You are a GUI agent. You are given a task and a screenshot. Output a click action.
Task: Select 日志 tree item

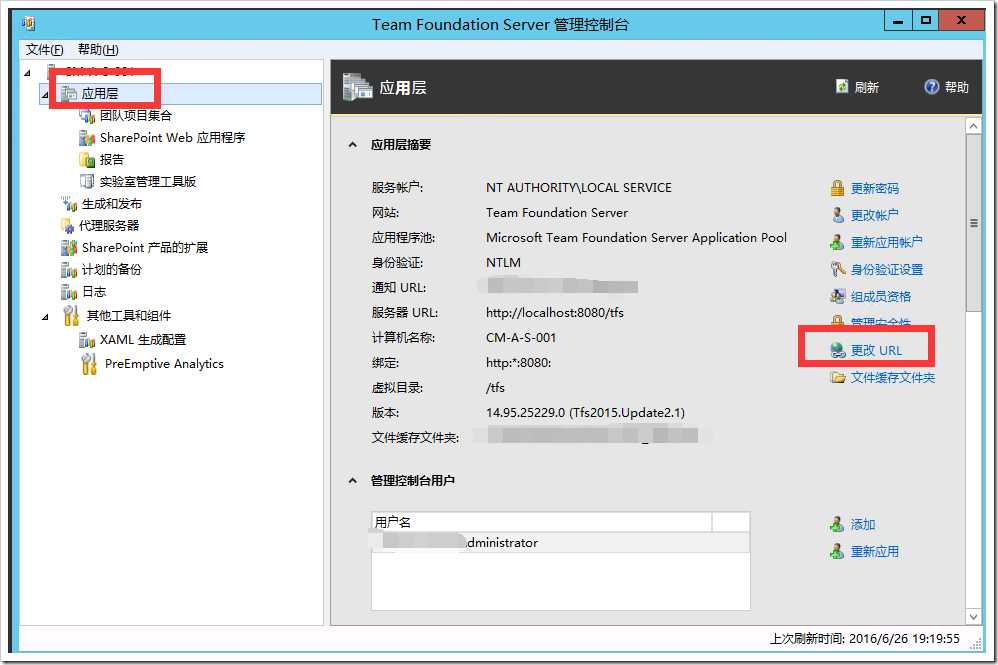(x=94, y=291)
